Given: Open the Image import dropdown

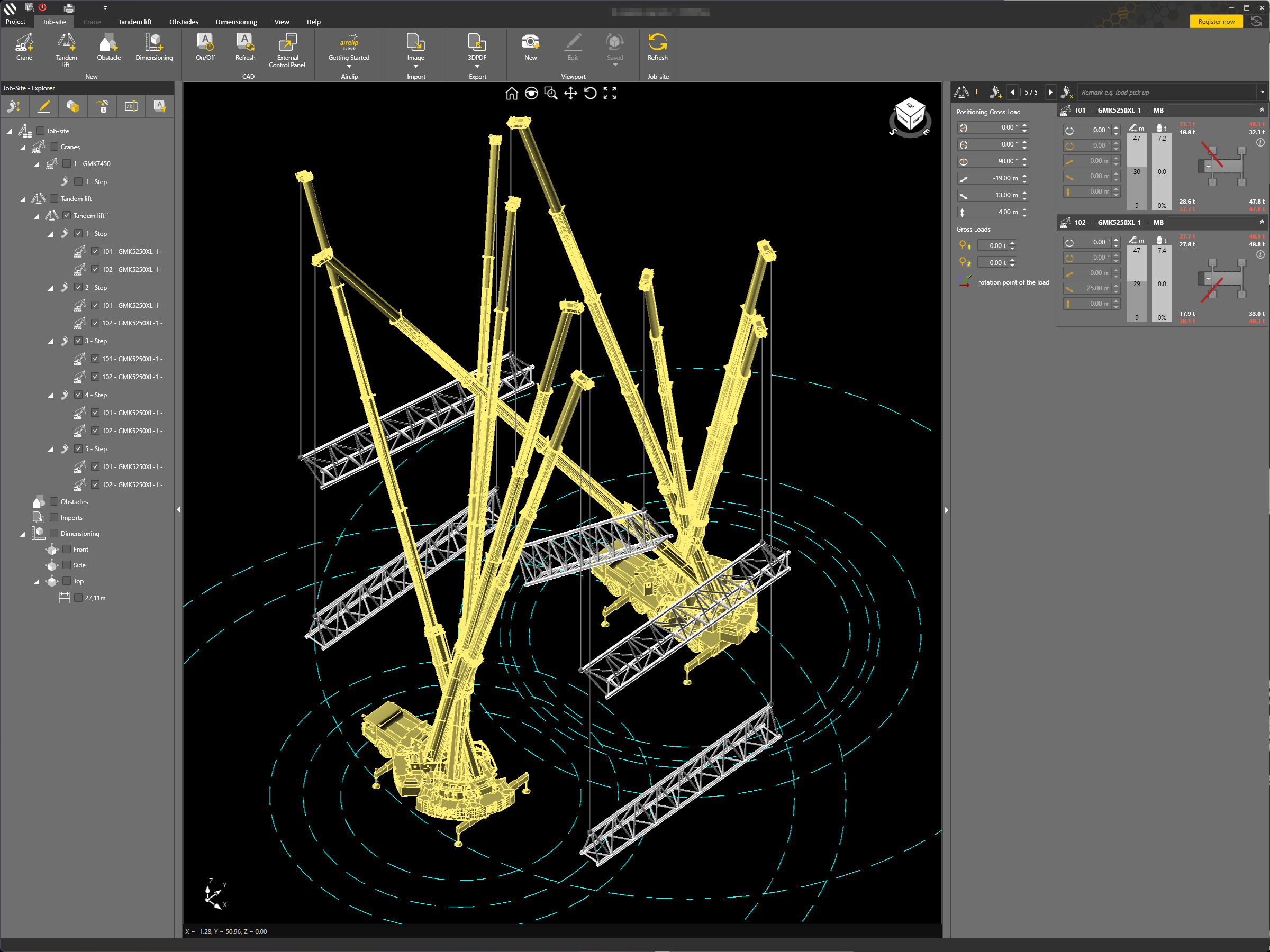Looking at the screenshot, I should click(416, 66).
